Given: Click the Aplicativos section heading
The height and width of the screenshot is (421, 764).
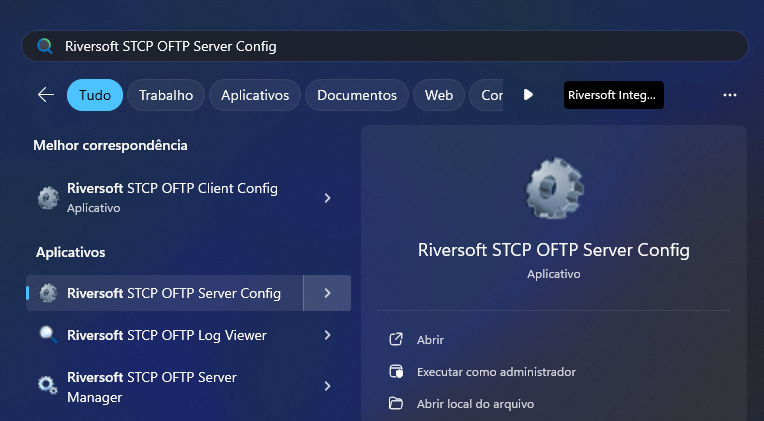Looking at the screenshot, I should [71, 252].
